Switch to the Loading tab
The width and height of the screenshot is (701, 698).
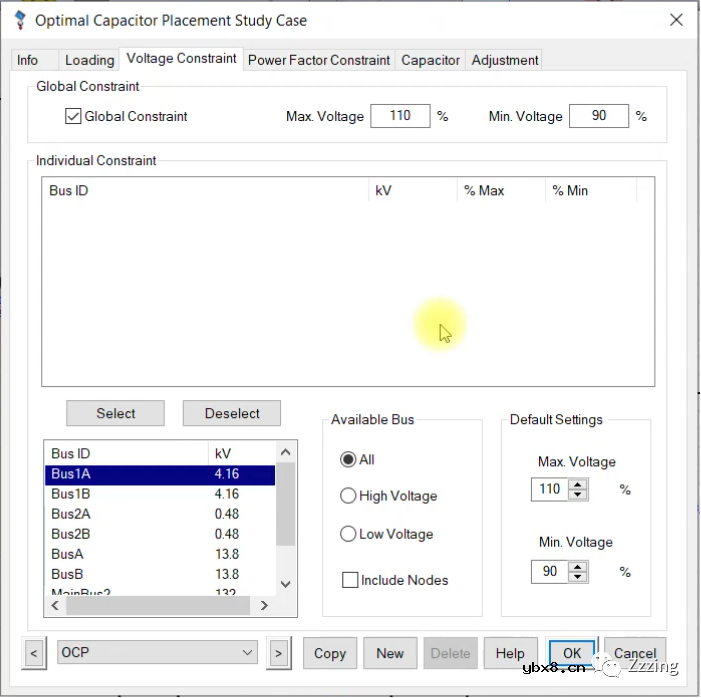(x=89, y=60)
